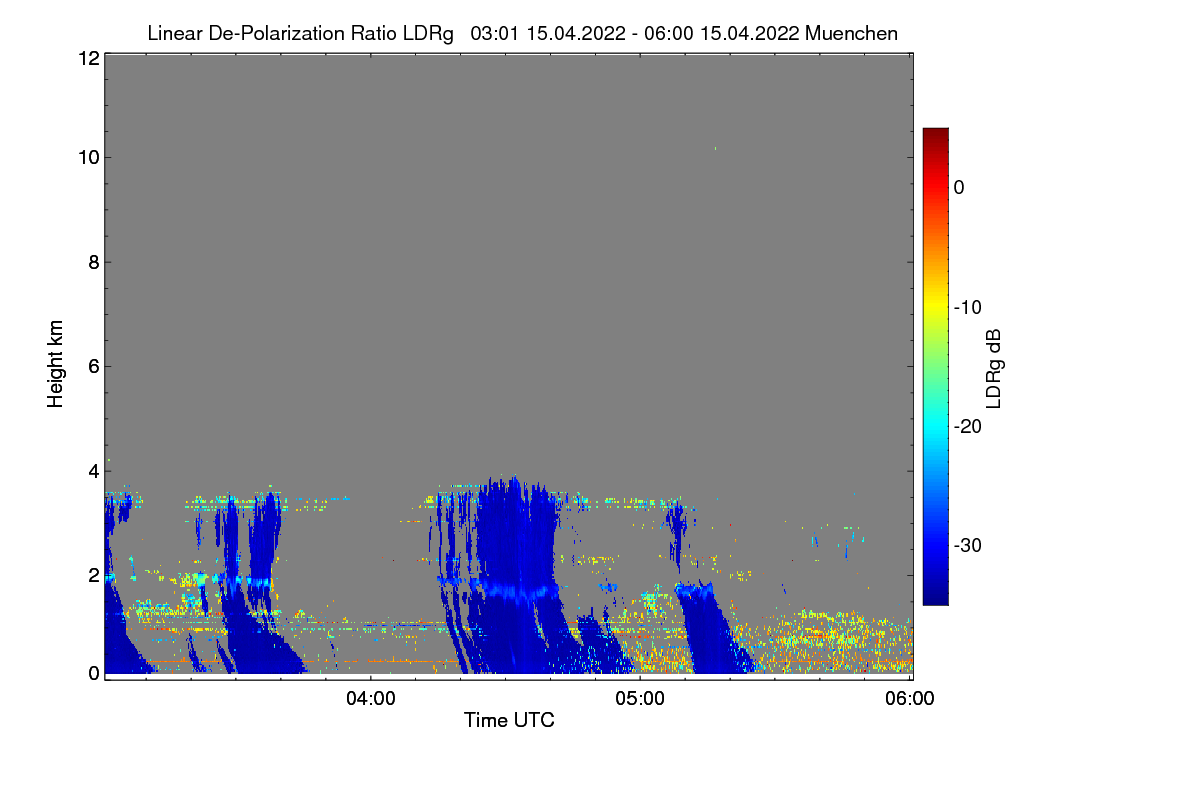Click the '05:00' time tick label
Image resolution: width=1200 pixels, height=800 pixels.
pos(640,699)
